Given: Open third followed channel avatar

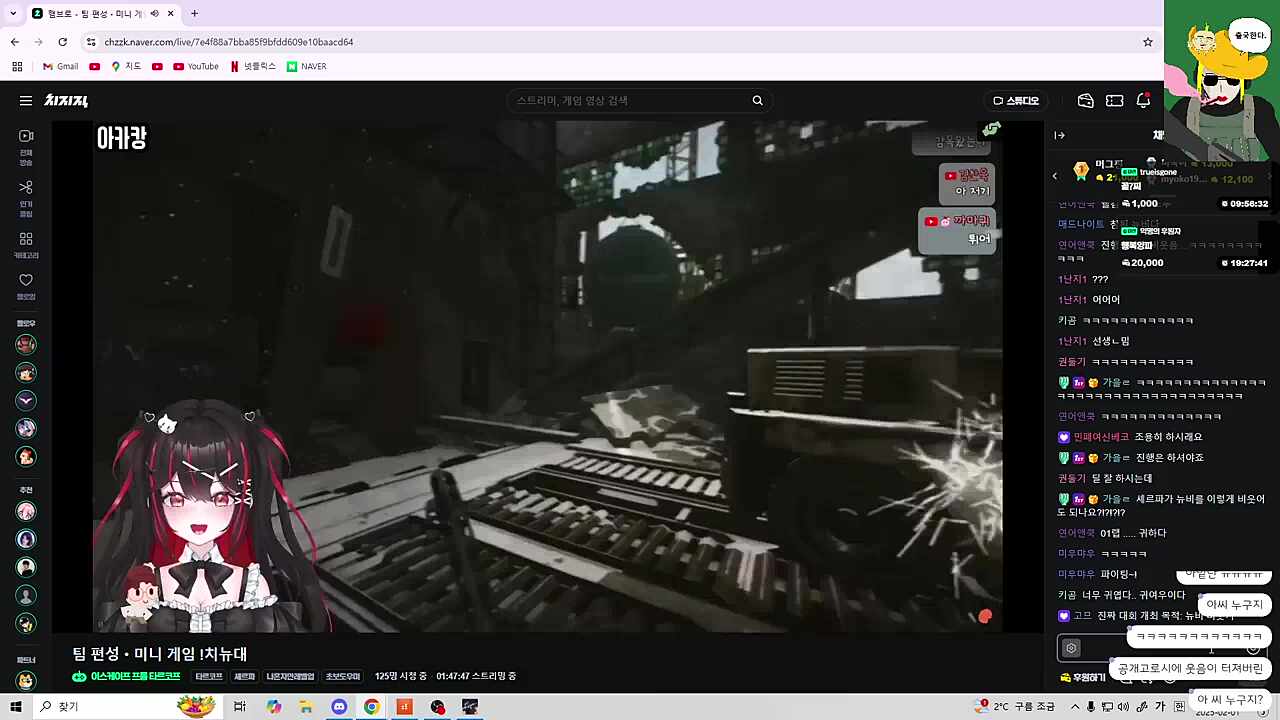Looking at the screenshot, I should (26, 400).
